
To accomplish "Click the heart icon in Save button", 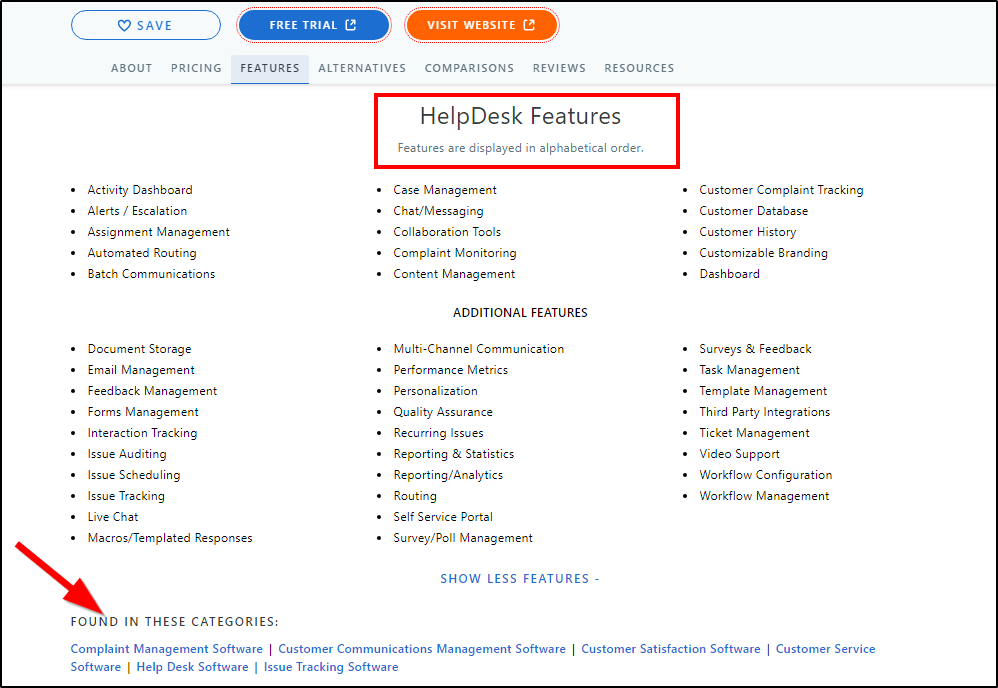I will click(x=125, y=26).
